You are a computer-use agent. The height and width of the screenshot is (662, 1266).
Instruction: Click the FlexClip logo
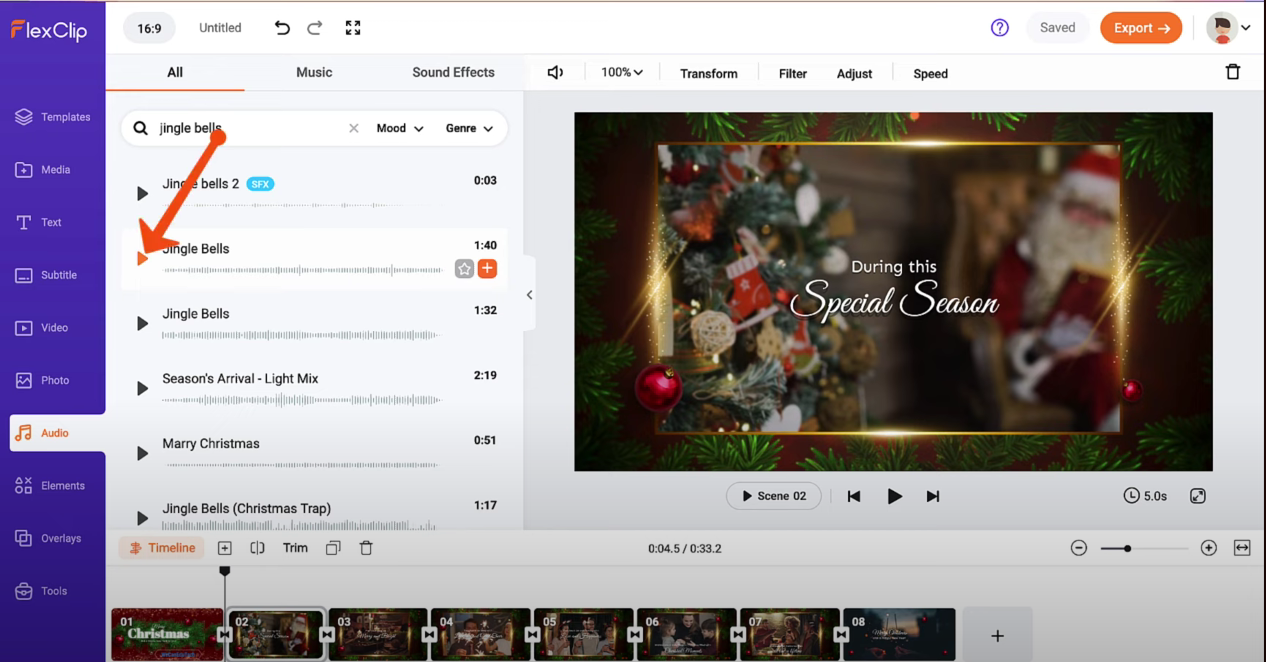tap(49, 30)
